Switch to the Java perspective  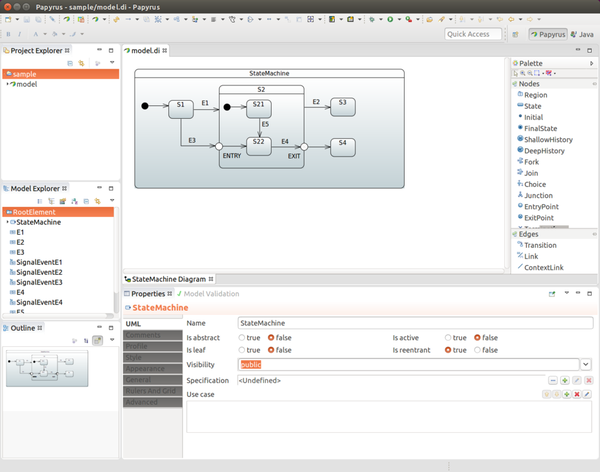[581, 34]
